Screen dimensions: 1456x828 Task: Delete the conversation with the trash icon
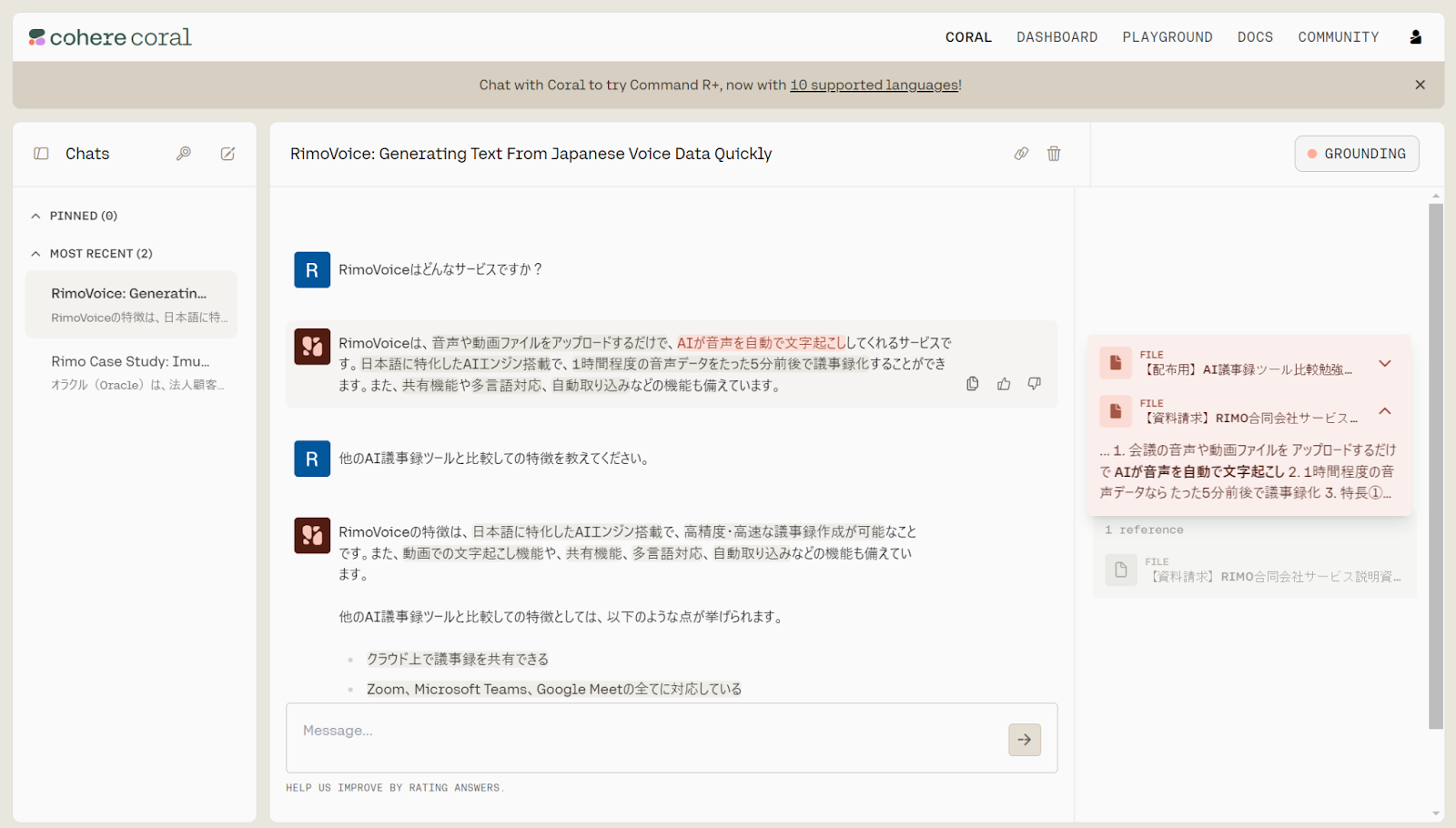(x=1053, y=154)
